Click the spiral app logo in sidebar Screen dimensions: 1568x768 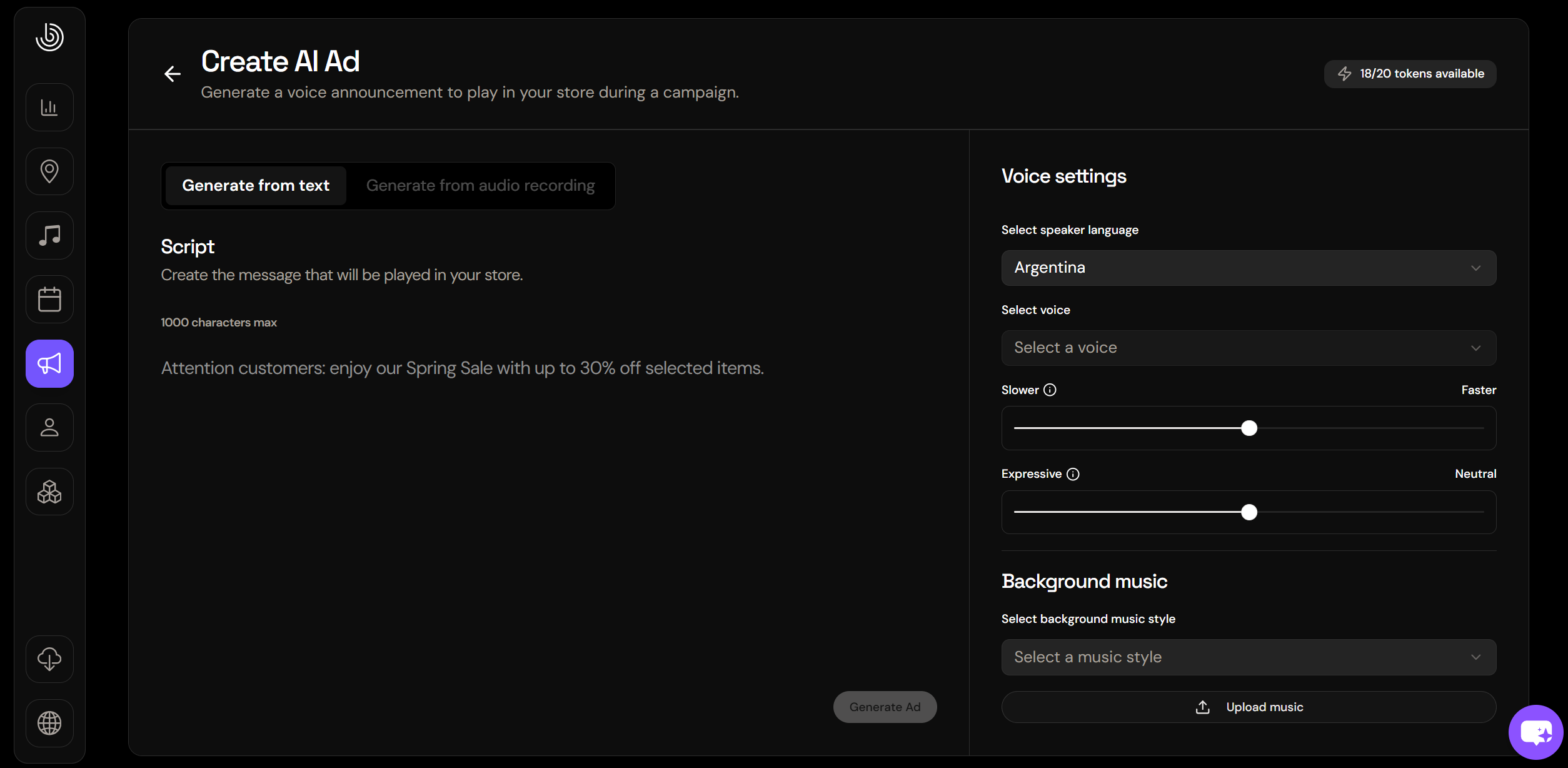click(x=49, y=37)
